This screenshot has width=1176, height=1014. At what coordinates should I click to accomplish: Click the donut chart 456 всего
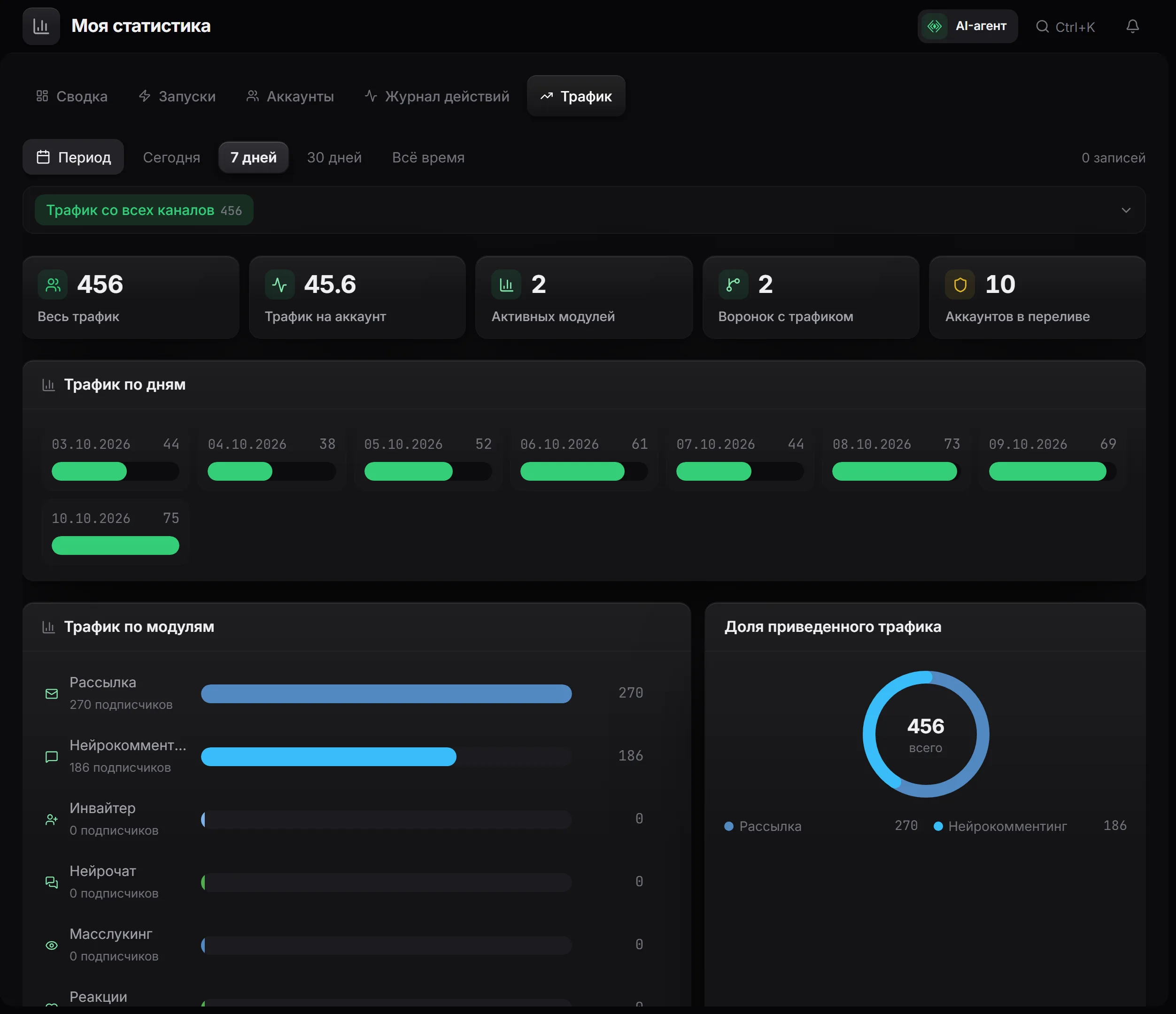[926, 734]
